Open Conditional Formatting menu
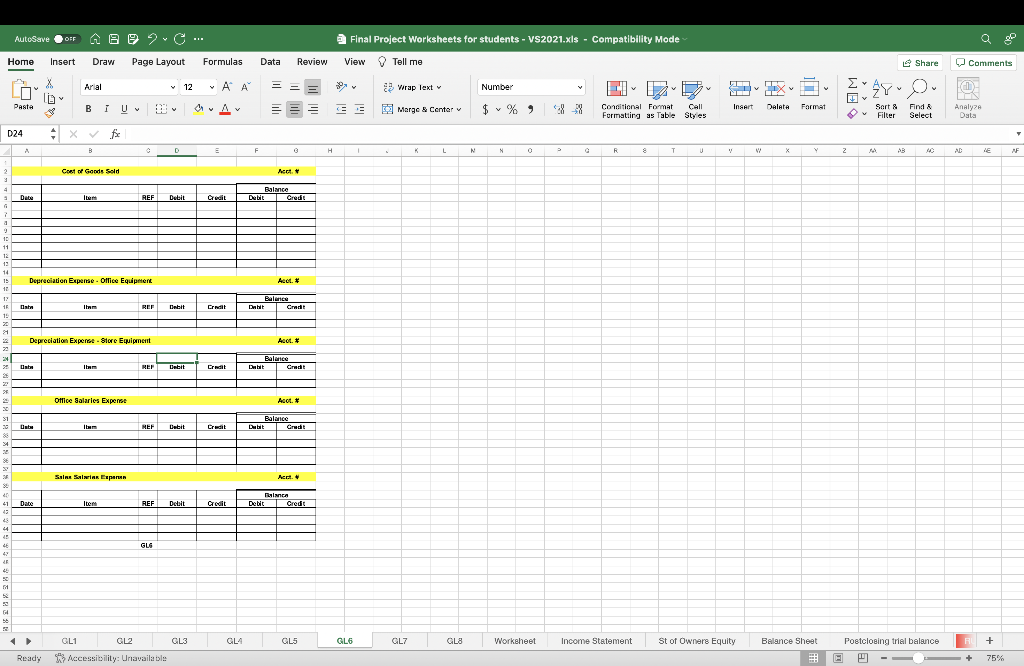 click(x=621, y=99)
